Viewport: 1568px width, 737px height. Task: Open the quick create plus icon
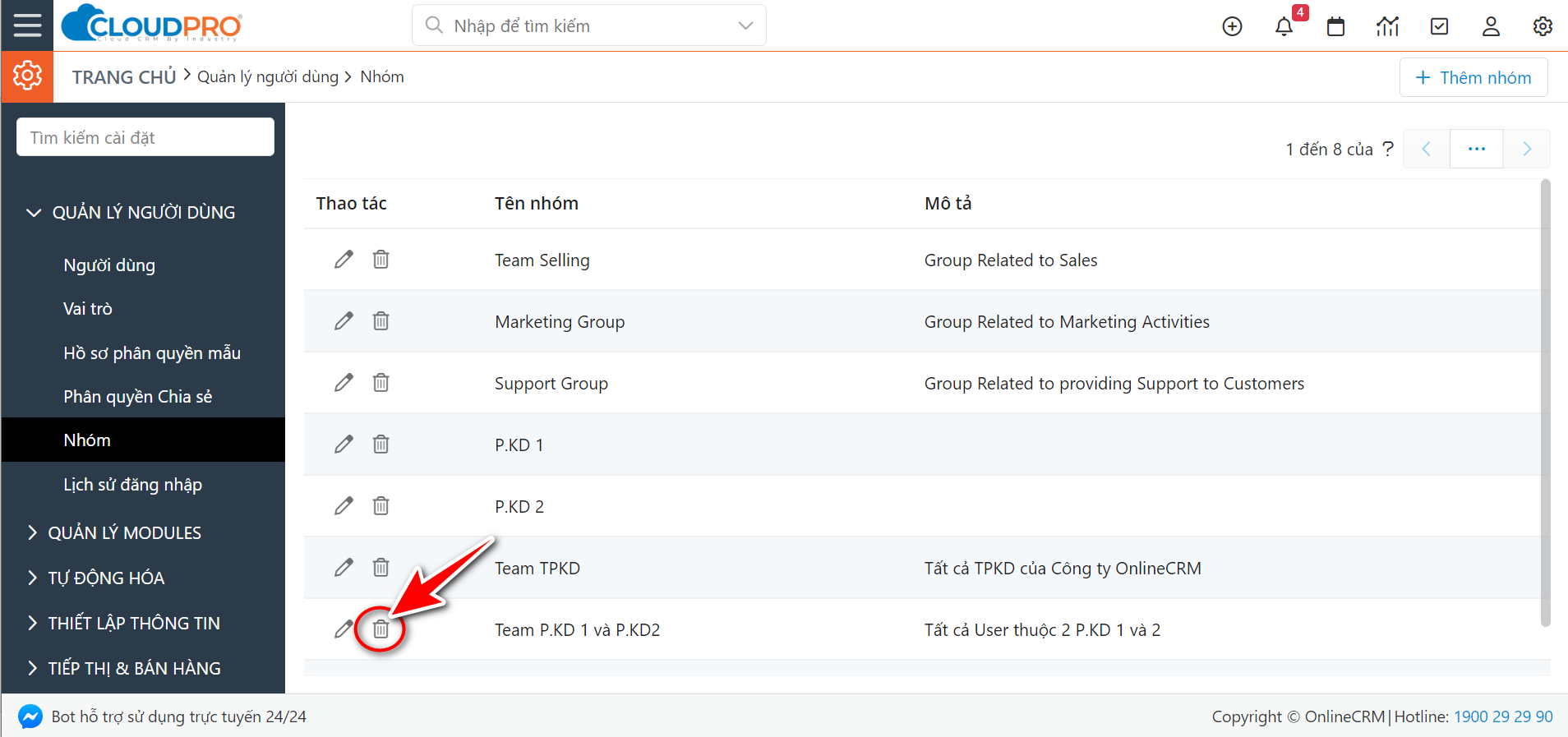1232,26
